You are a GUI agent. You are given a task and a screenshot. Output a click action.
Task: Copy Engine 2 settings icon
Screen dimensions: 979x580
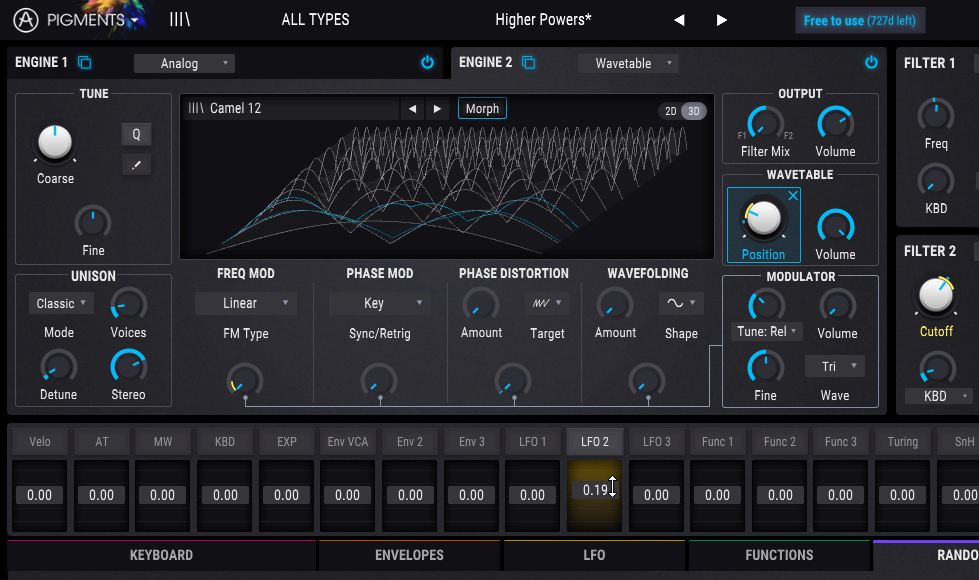point(528,62)
